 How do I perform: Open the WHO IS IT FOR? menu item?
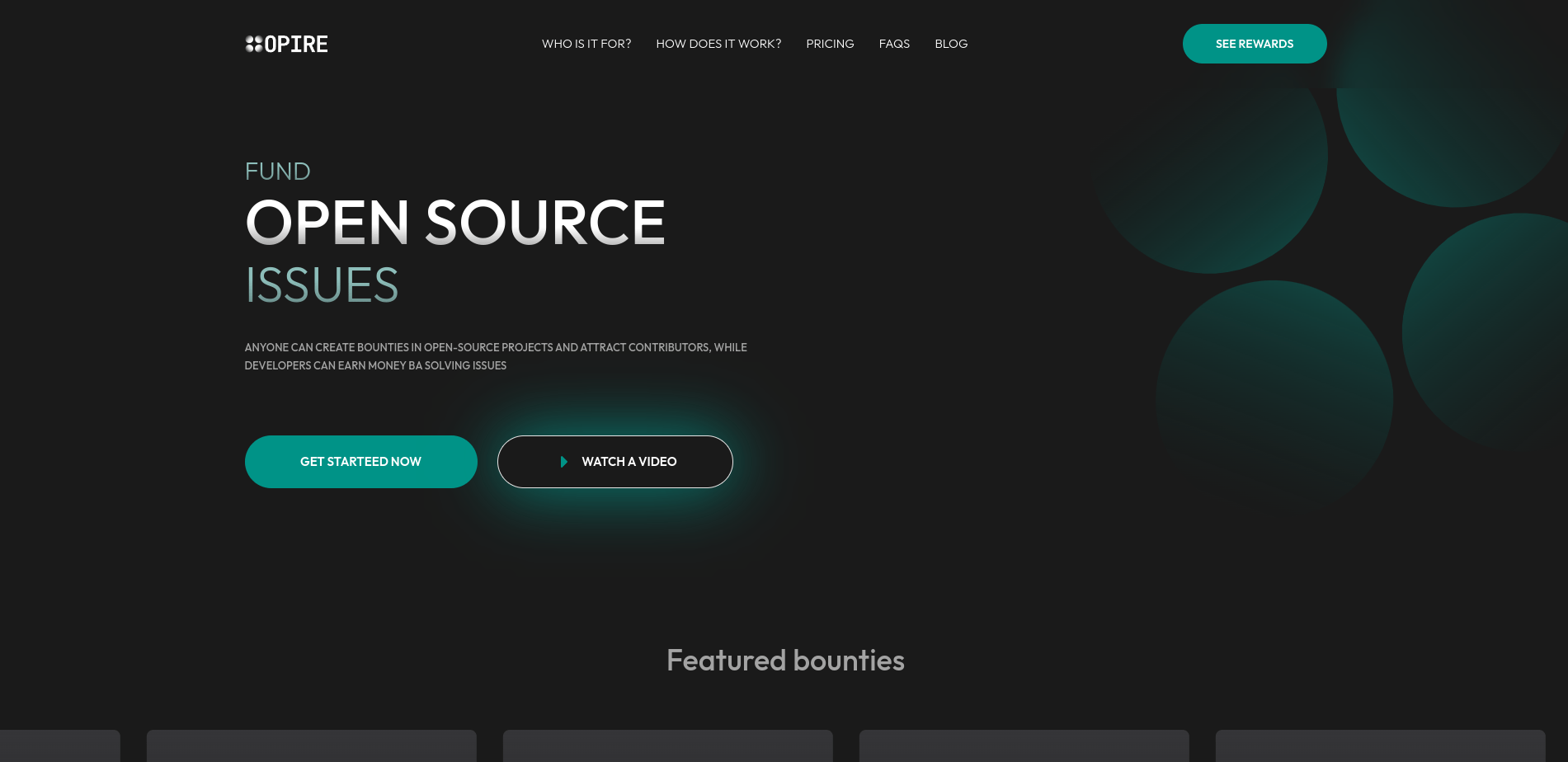[586, 44]
